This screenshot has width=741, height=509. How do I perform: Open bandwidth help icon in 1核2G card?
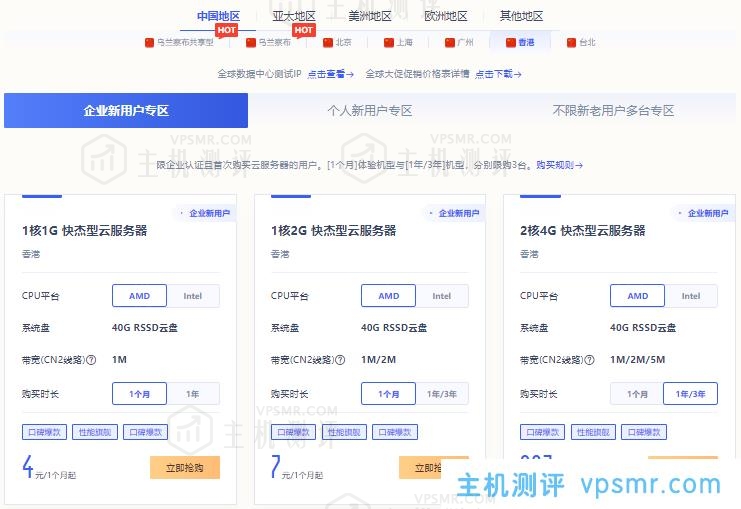pyautogui.click(x=340, y=360)
